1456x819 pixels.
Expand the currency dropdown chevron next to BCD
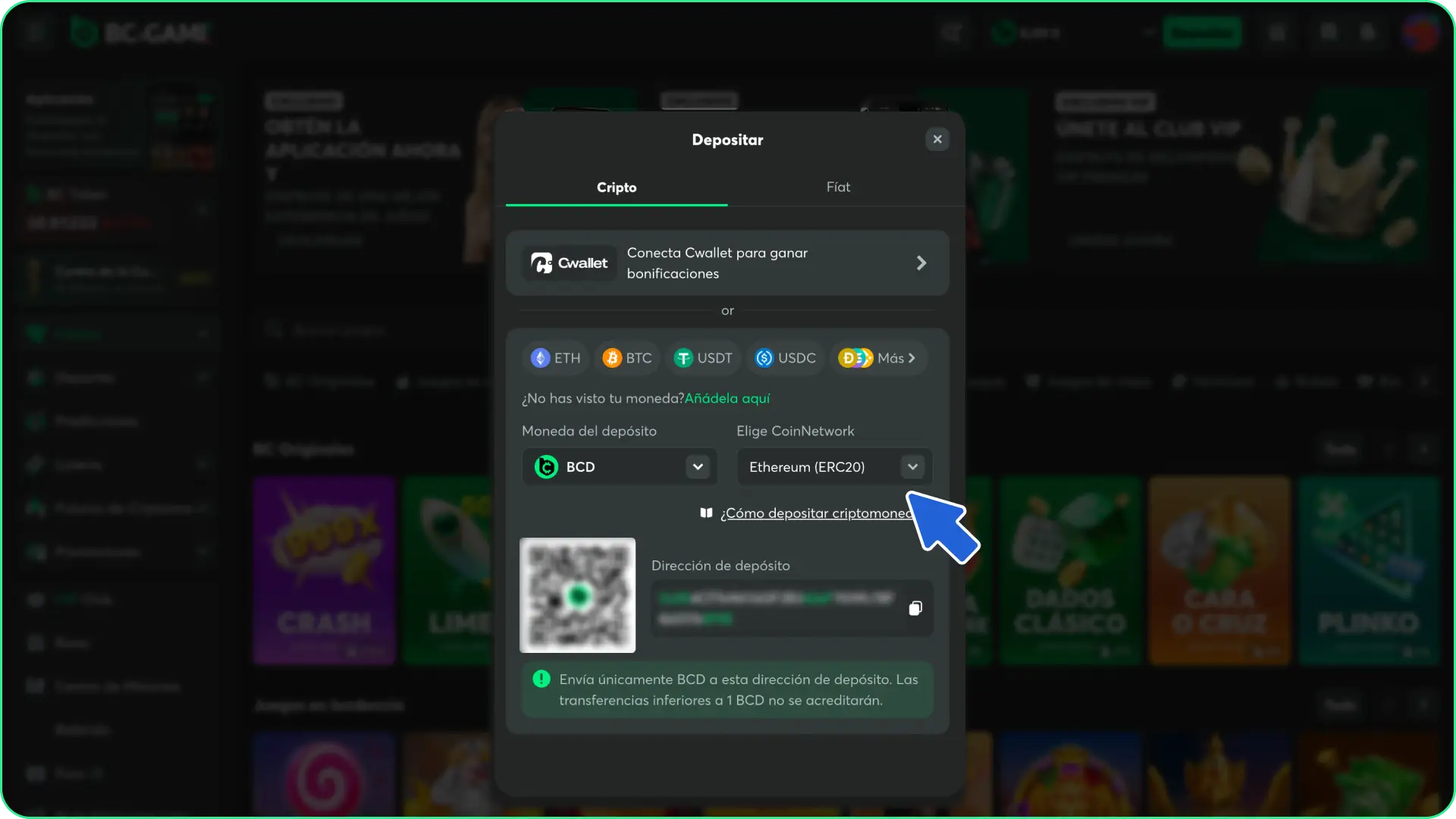(x=698, y=466)
